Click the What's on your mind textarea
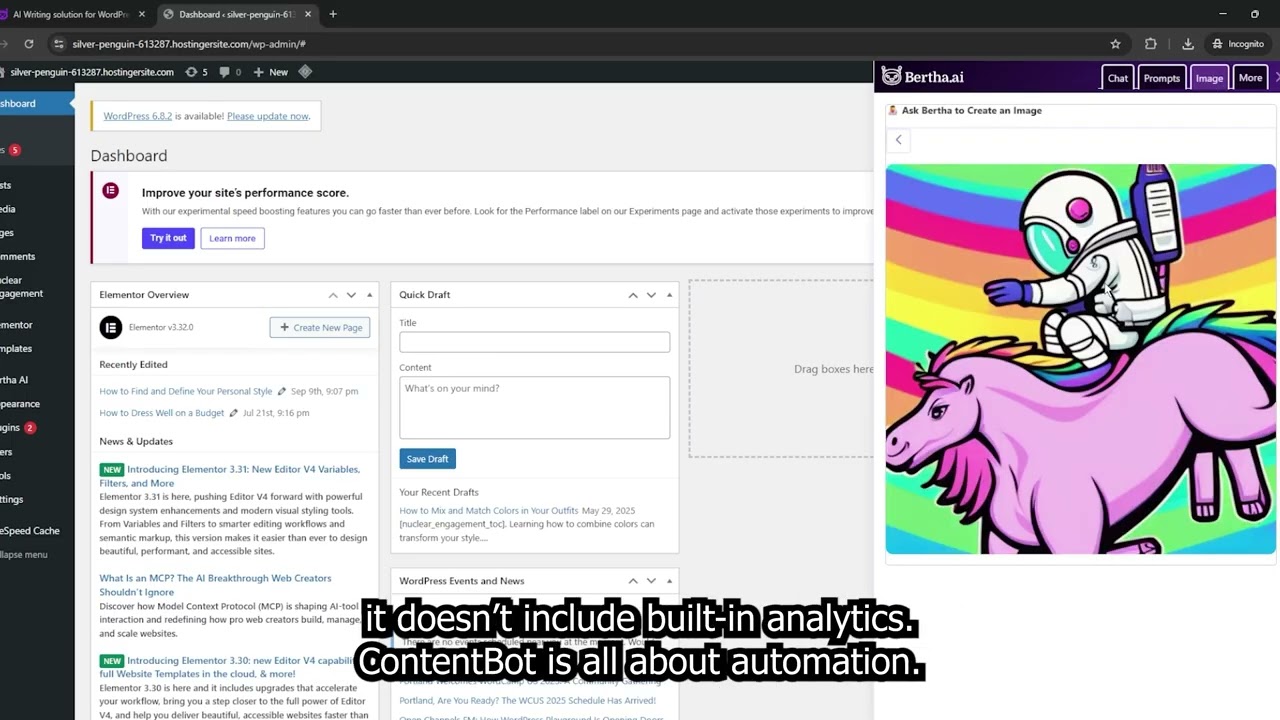 (x=534, y=407)
